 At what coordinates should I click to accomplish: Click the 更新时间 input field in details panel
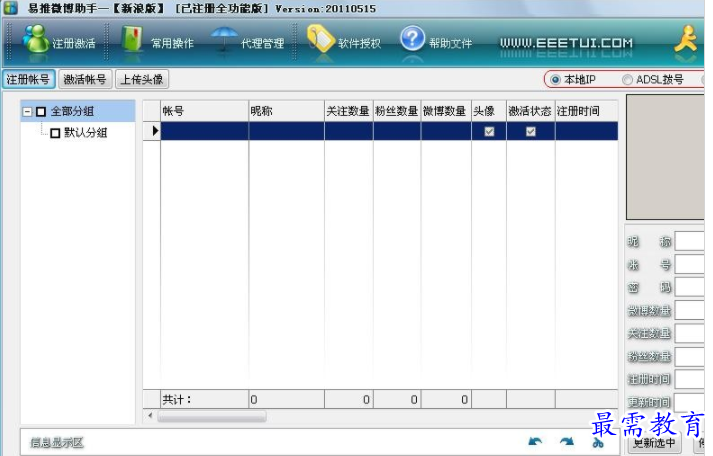coord(690,402)
